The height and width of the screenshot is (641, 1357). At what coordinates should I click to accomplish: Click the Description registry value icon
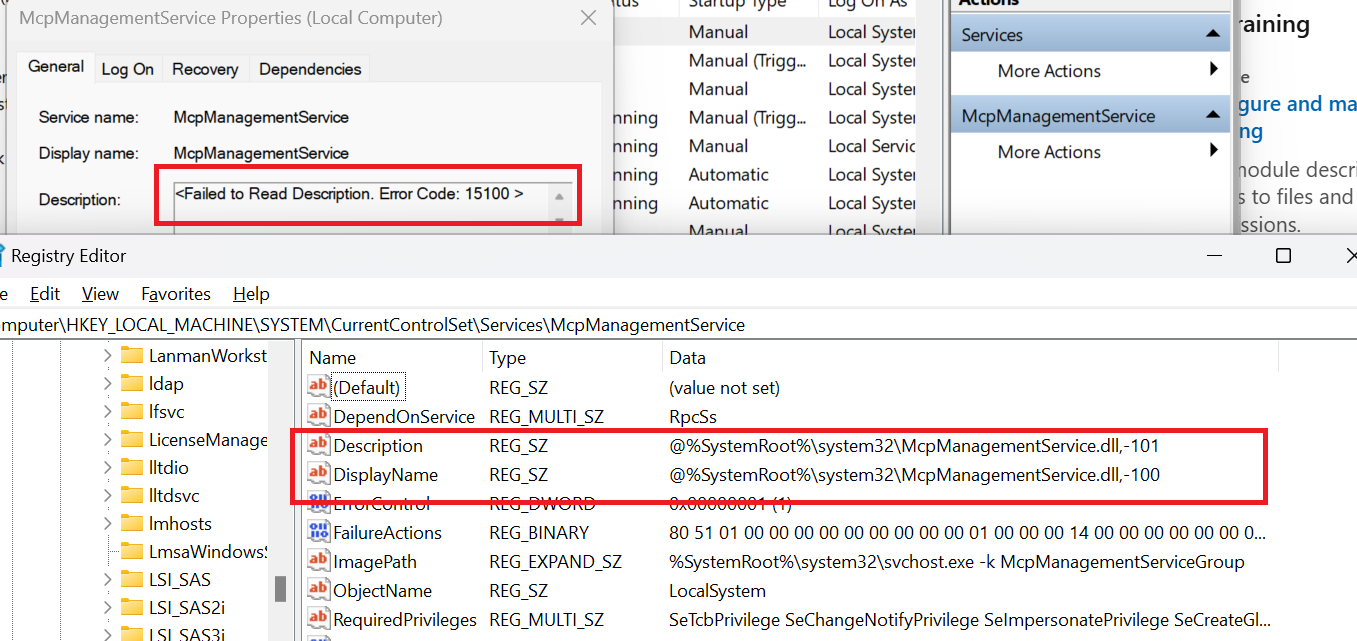(319, 445)
